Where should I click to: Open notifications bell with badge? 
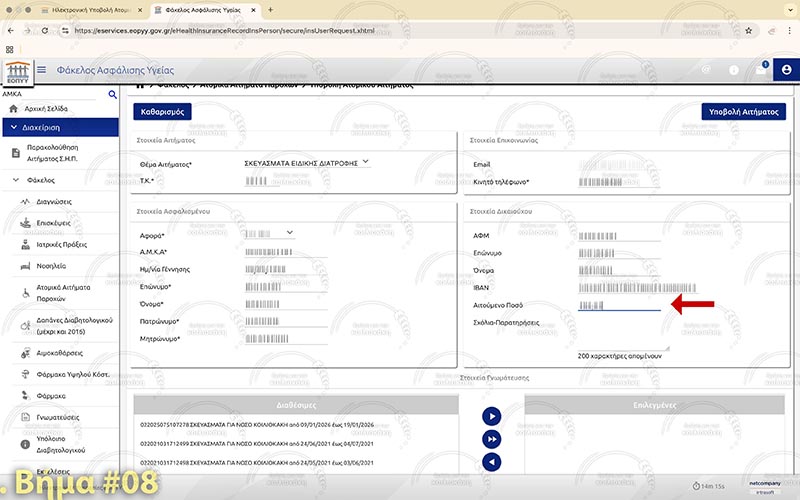[761, 70]
